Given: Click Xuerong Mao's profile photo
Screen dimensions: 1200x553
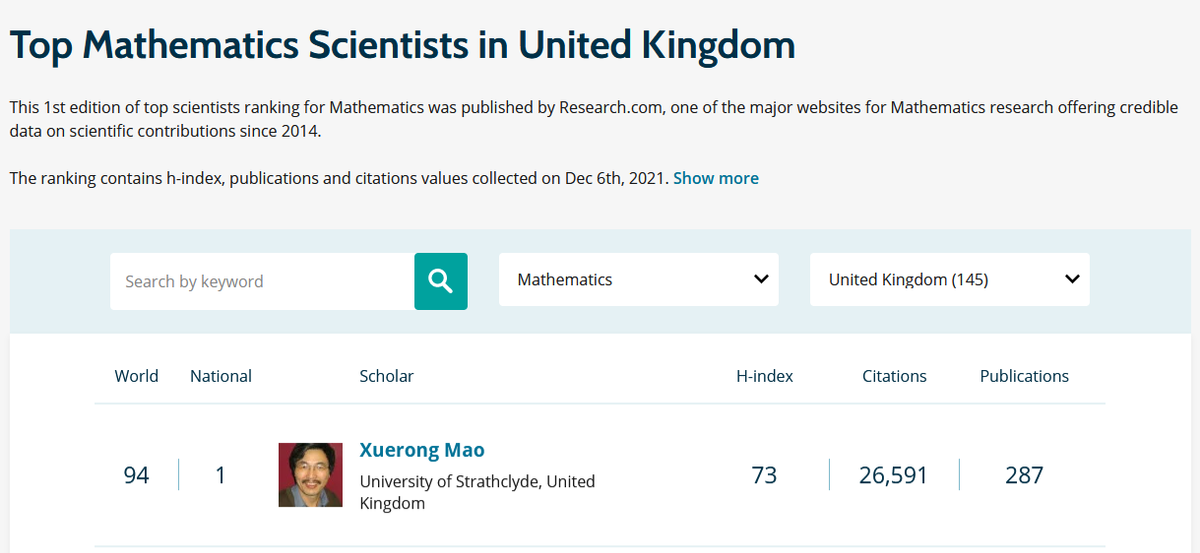Looking at the screenshot, I should (310, 475).
